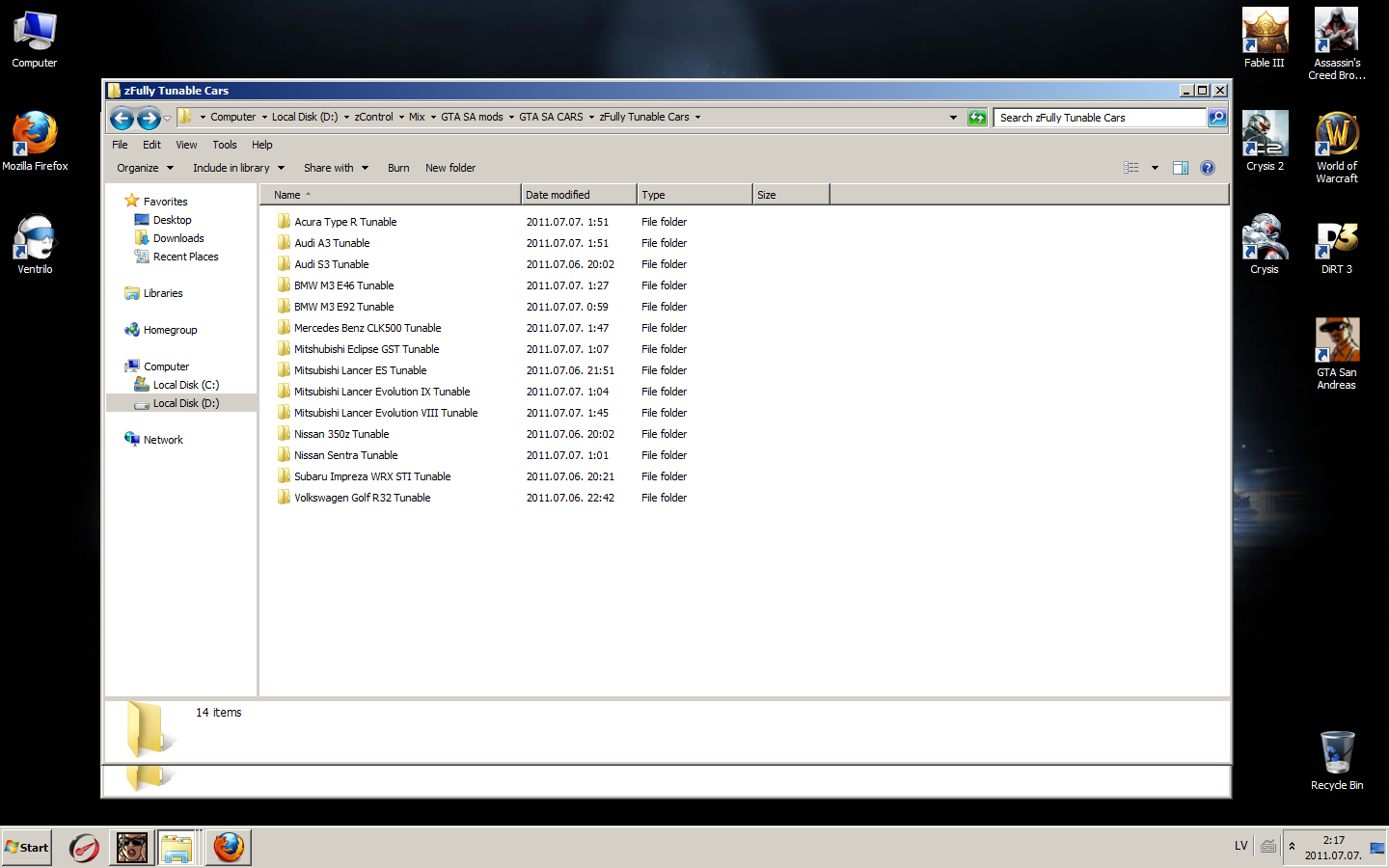This screenshot has width=1389, height=868.
Task: Open the Edit menu
Action: click(x=151, y=145)
